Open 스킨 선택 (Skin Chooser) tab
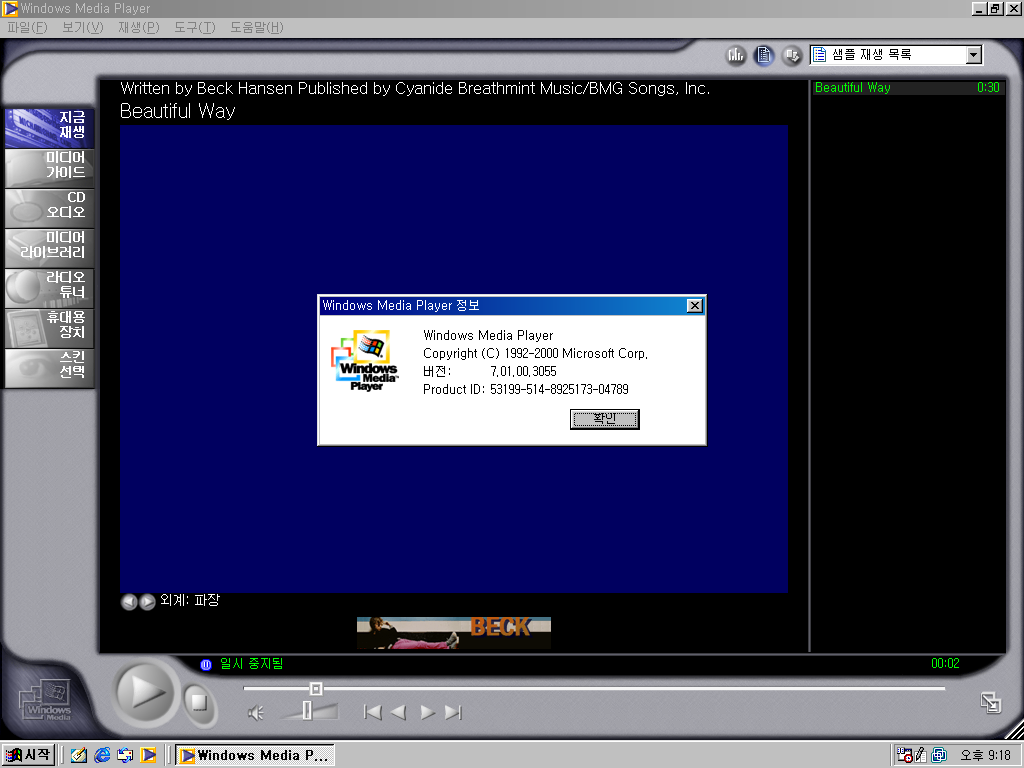Viewport: 1024px width, 768px height. (x=50, y=368)
